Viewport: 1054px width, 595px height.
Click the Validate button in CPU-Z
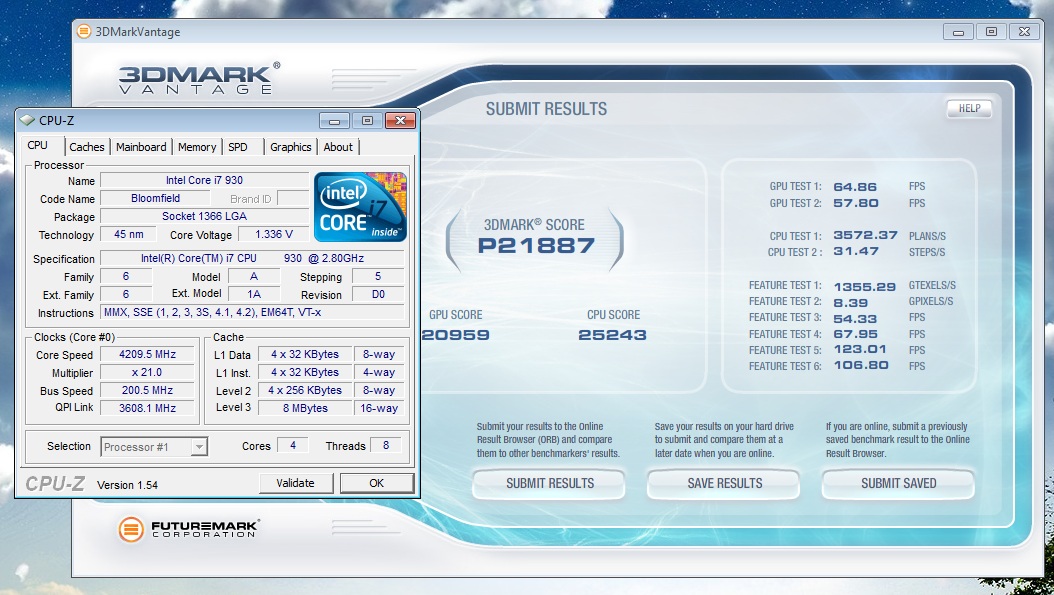pos(296,483)
